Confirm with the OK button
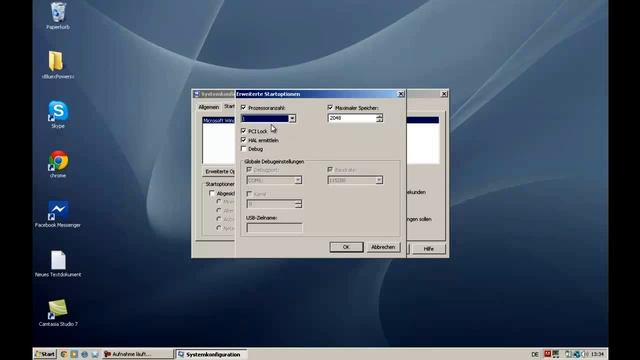 pos(346,247)
